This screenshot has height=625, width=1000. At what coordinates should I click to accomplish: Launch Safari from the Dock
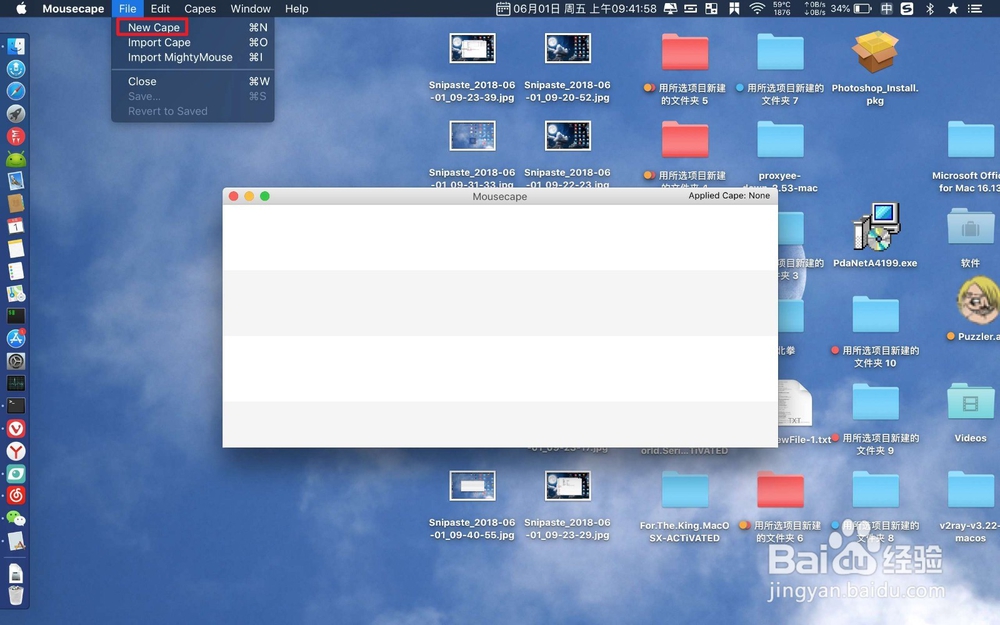(x=16, y=91)
